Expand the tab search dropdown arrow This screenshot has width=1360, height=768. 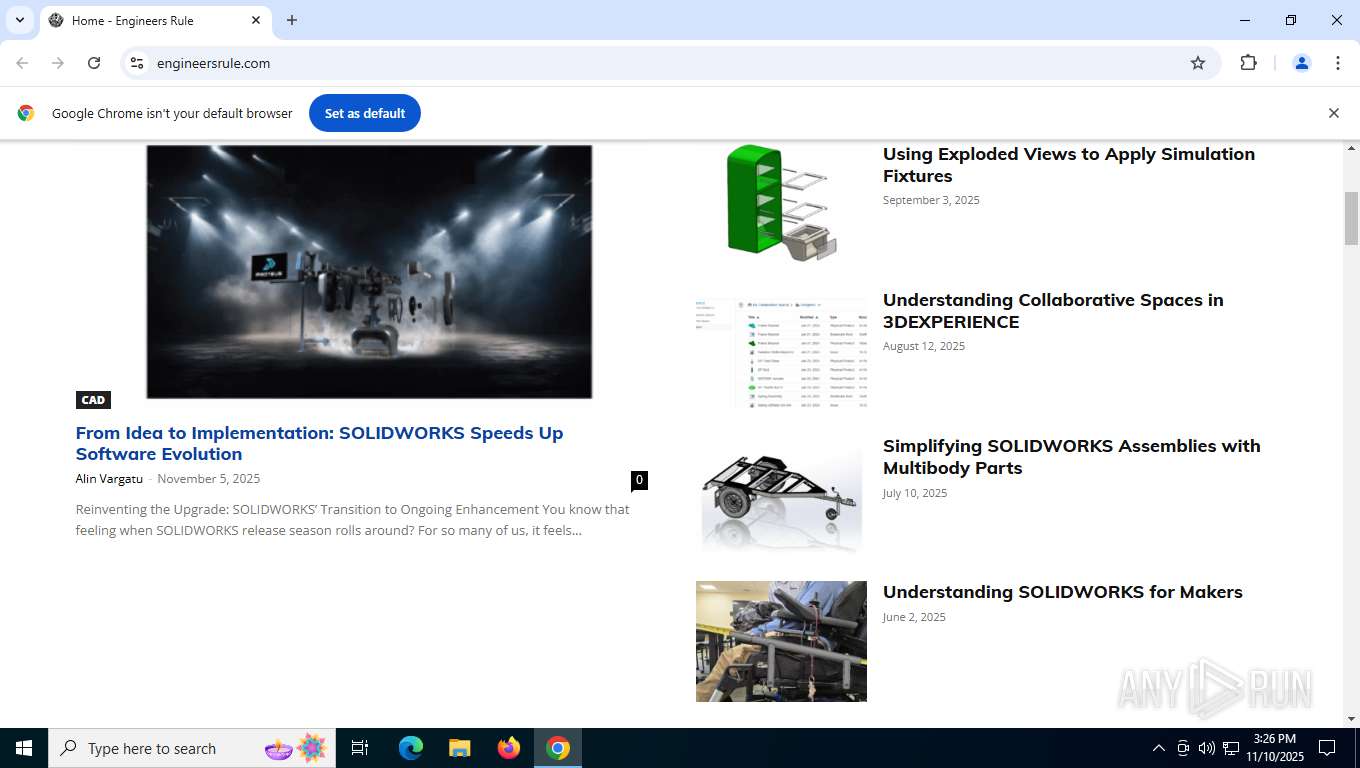click(20, 20)
